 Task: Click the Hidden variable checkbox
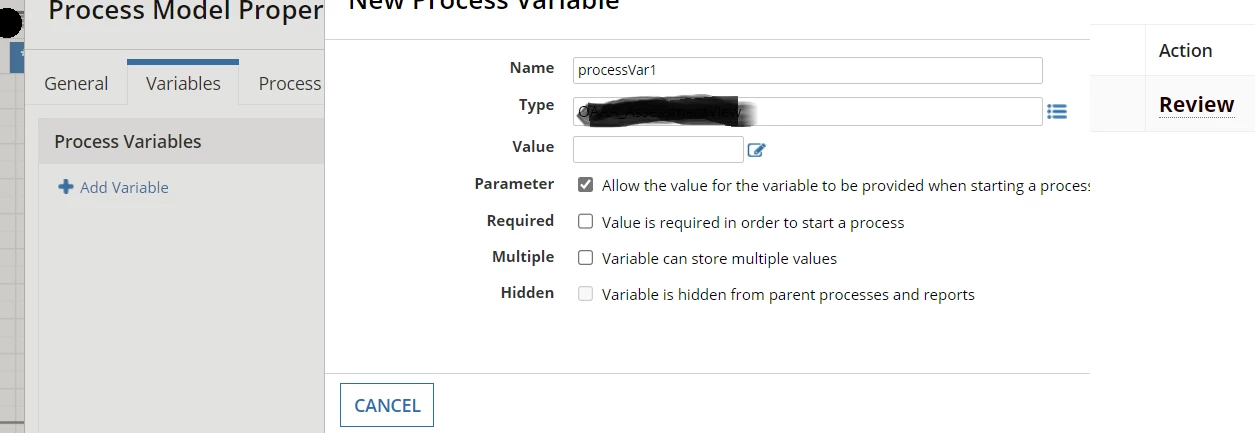[586, 294]
